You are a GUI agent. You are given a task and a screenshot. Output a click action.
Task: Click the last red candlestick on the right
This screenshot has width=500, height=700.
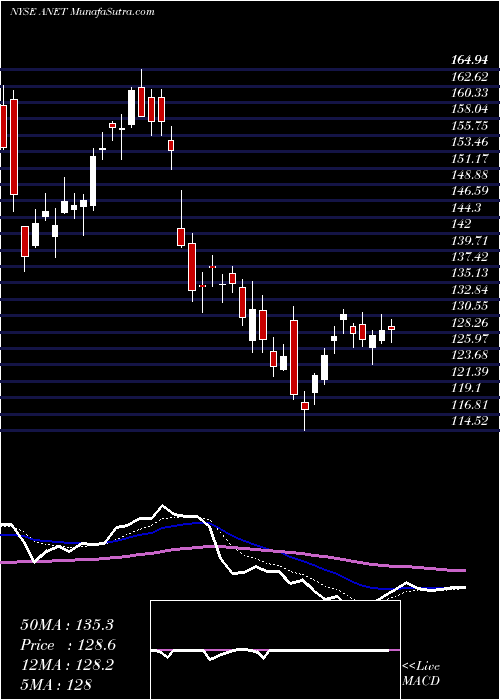coord(392,328)
